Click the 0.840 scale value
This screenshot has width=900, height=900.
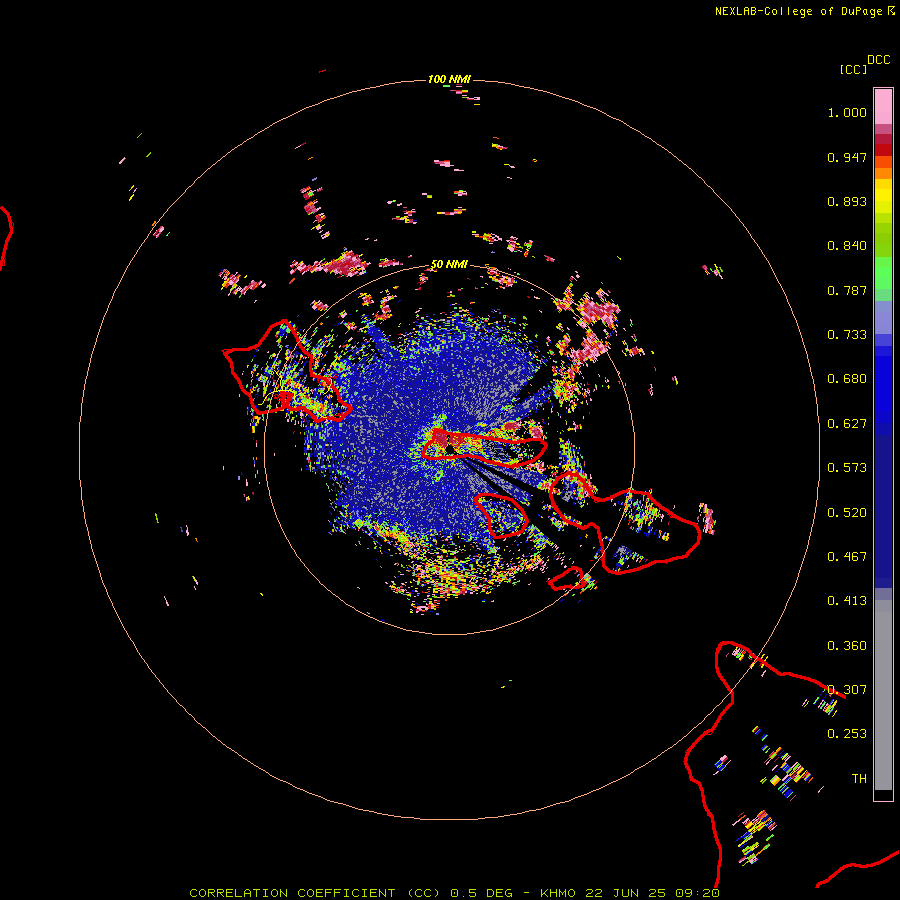(847, 246)
